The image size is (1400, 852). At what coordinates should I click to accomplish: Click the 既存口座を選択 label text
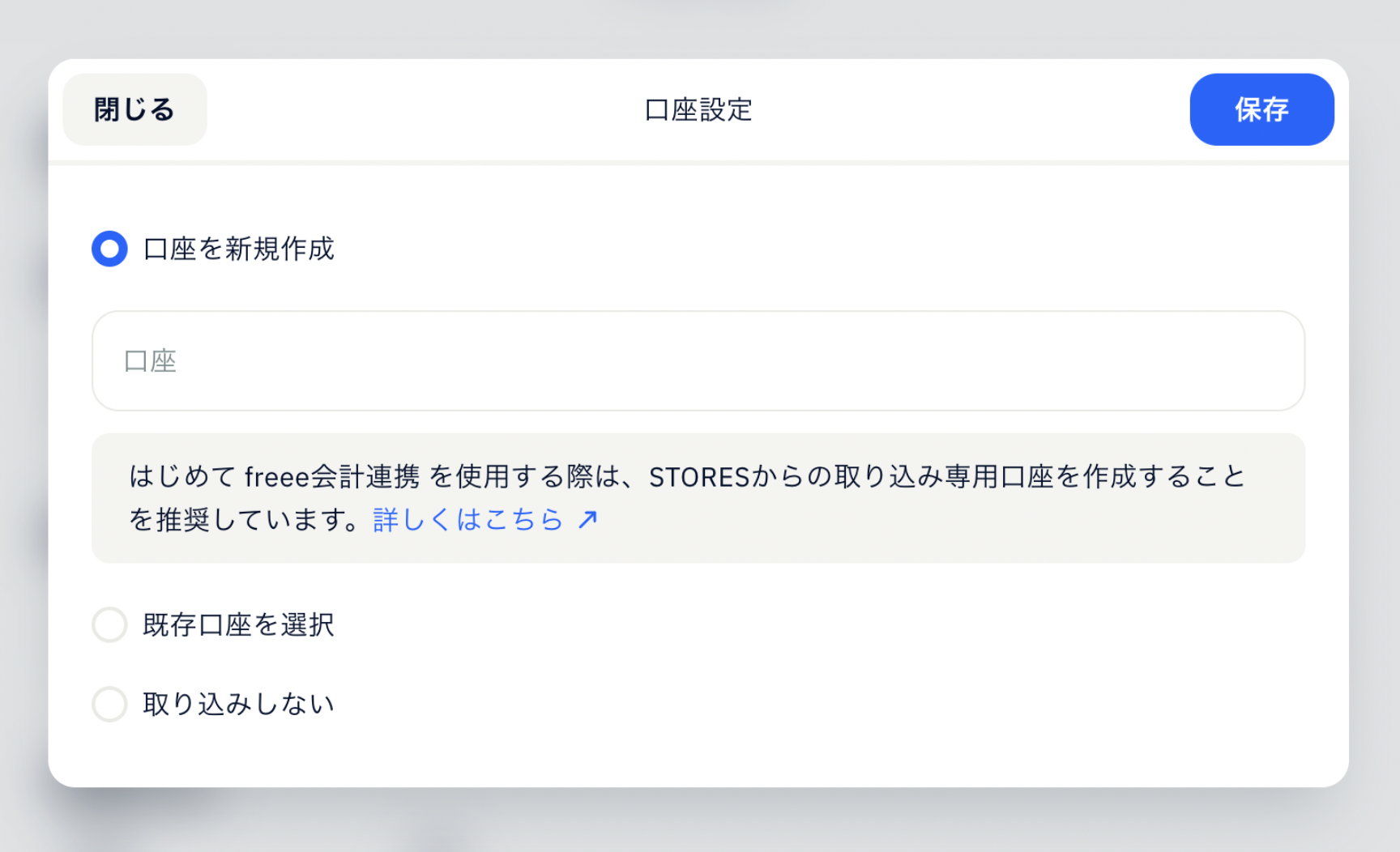[x=238, y=624]
